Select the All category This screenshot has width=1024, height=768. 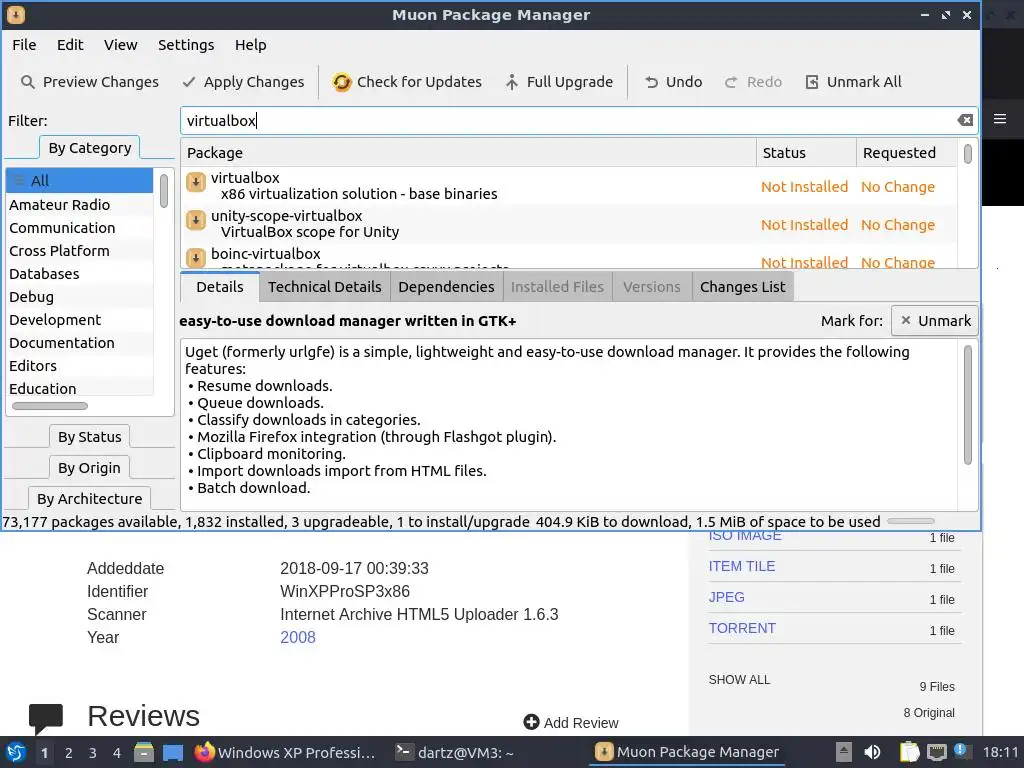[79, 181]
